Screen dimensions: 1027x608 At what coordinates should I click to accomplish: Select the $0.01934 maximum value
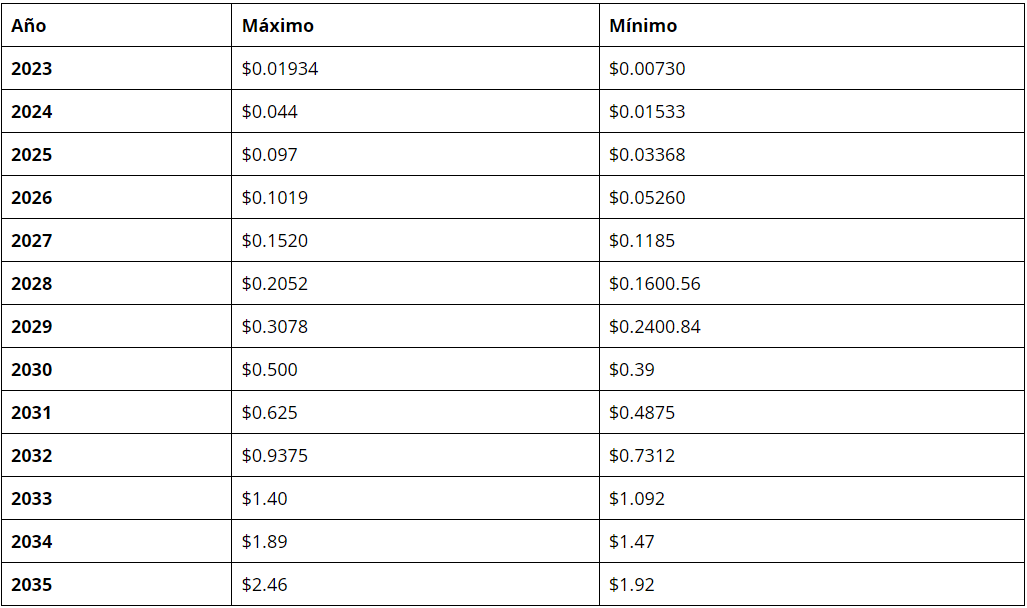click(280, 69)
